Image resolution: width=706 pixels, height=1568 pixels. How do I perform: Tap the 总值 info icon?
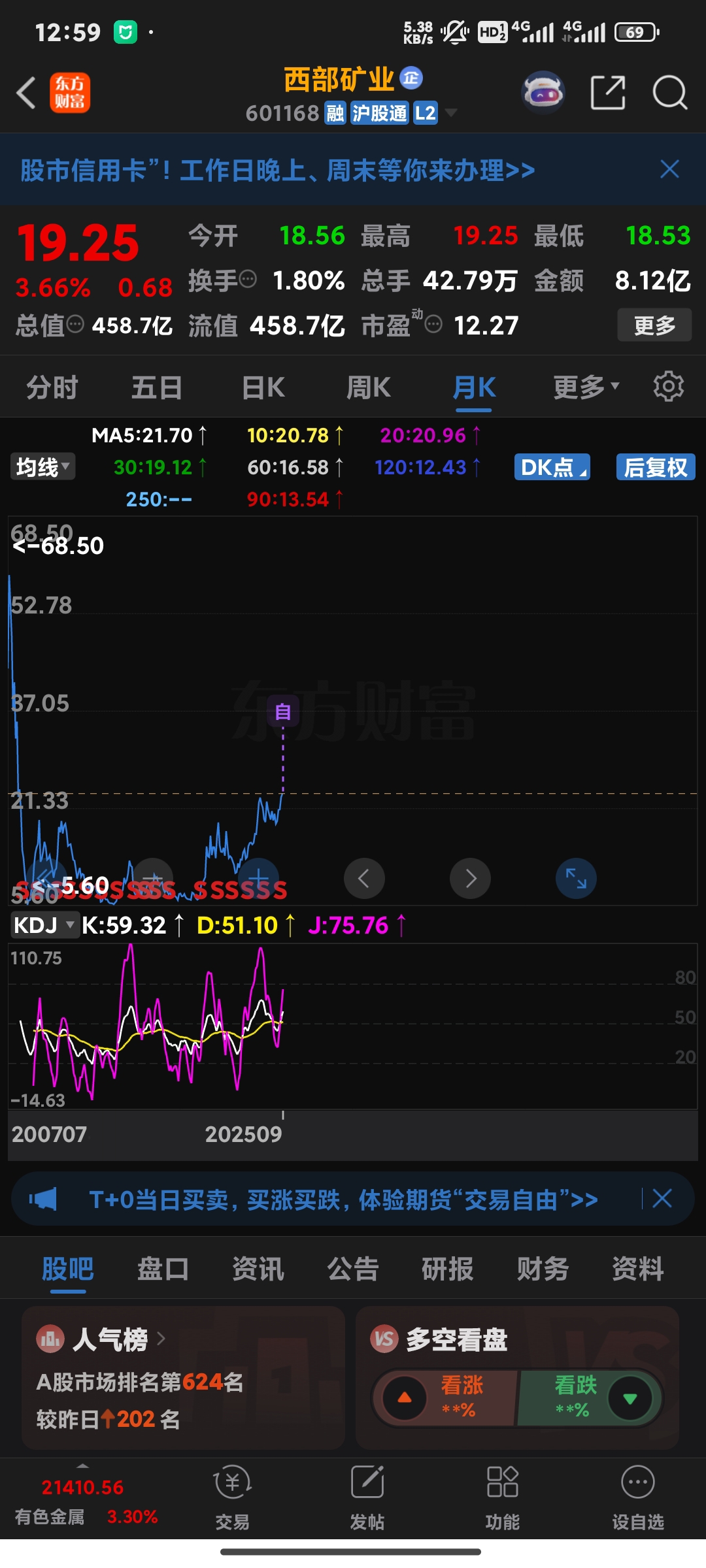(x=75, y=323)
